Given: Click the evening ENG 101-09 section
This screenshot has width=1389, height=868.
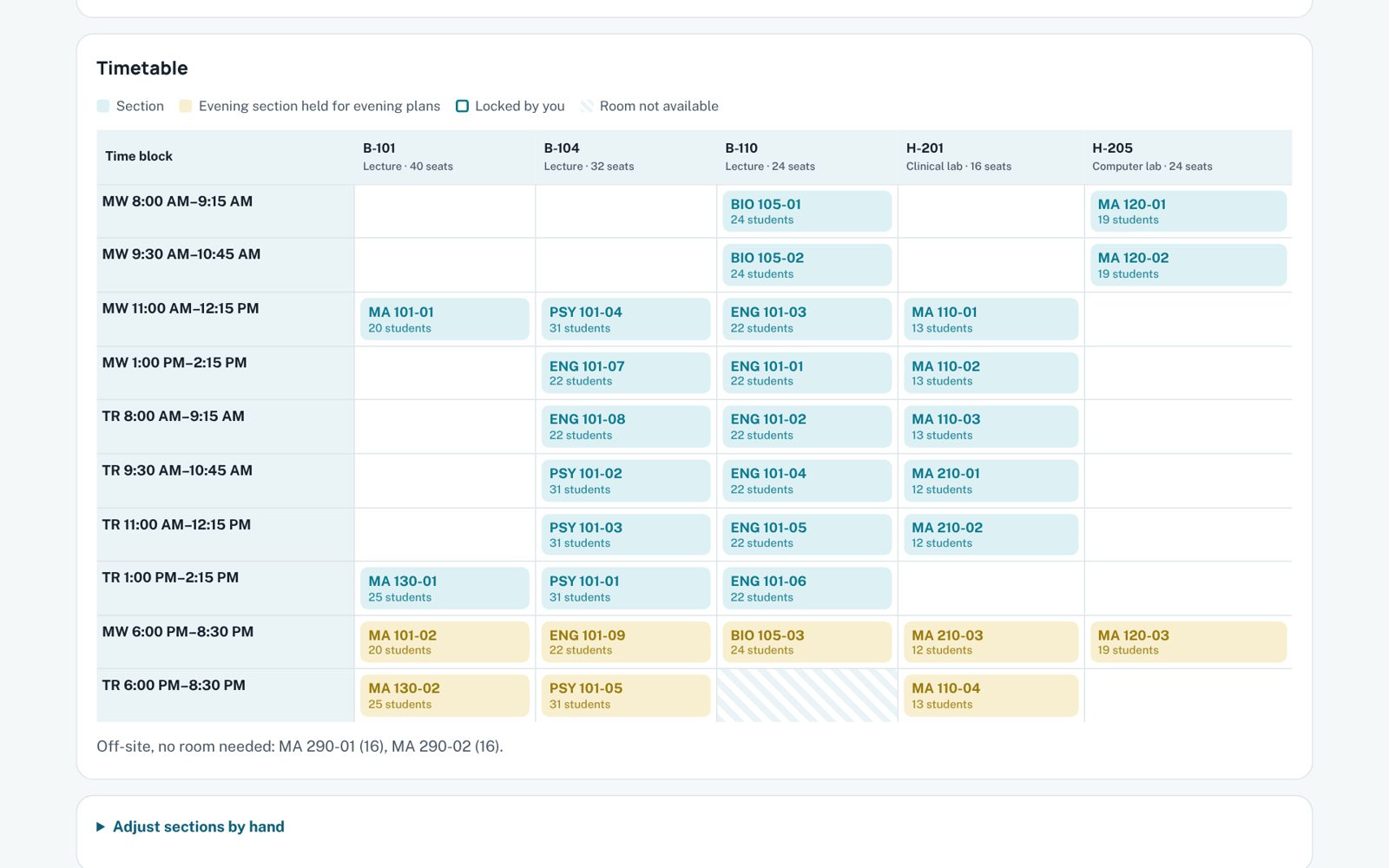Looking at the screenshot, I should click(x=626, y=642).
